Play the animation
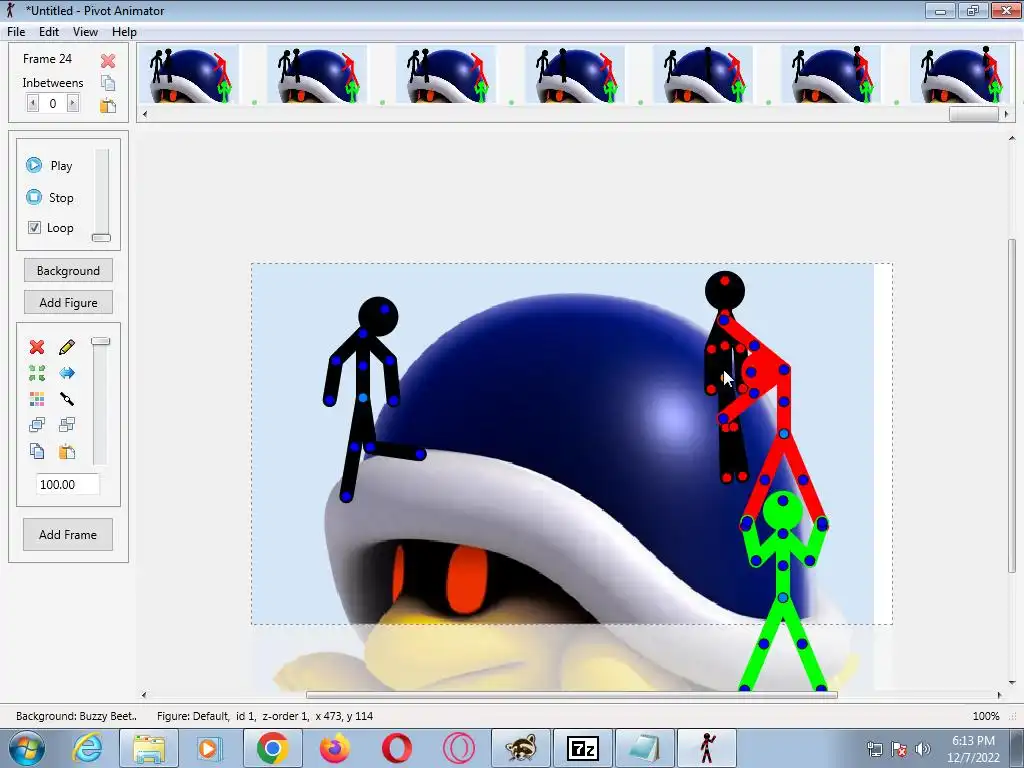Viewport: 1024px width, 768px height. tap(49, 165)
